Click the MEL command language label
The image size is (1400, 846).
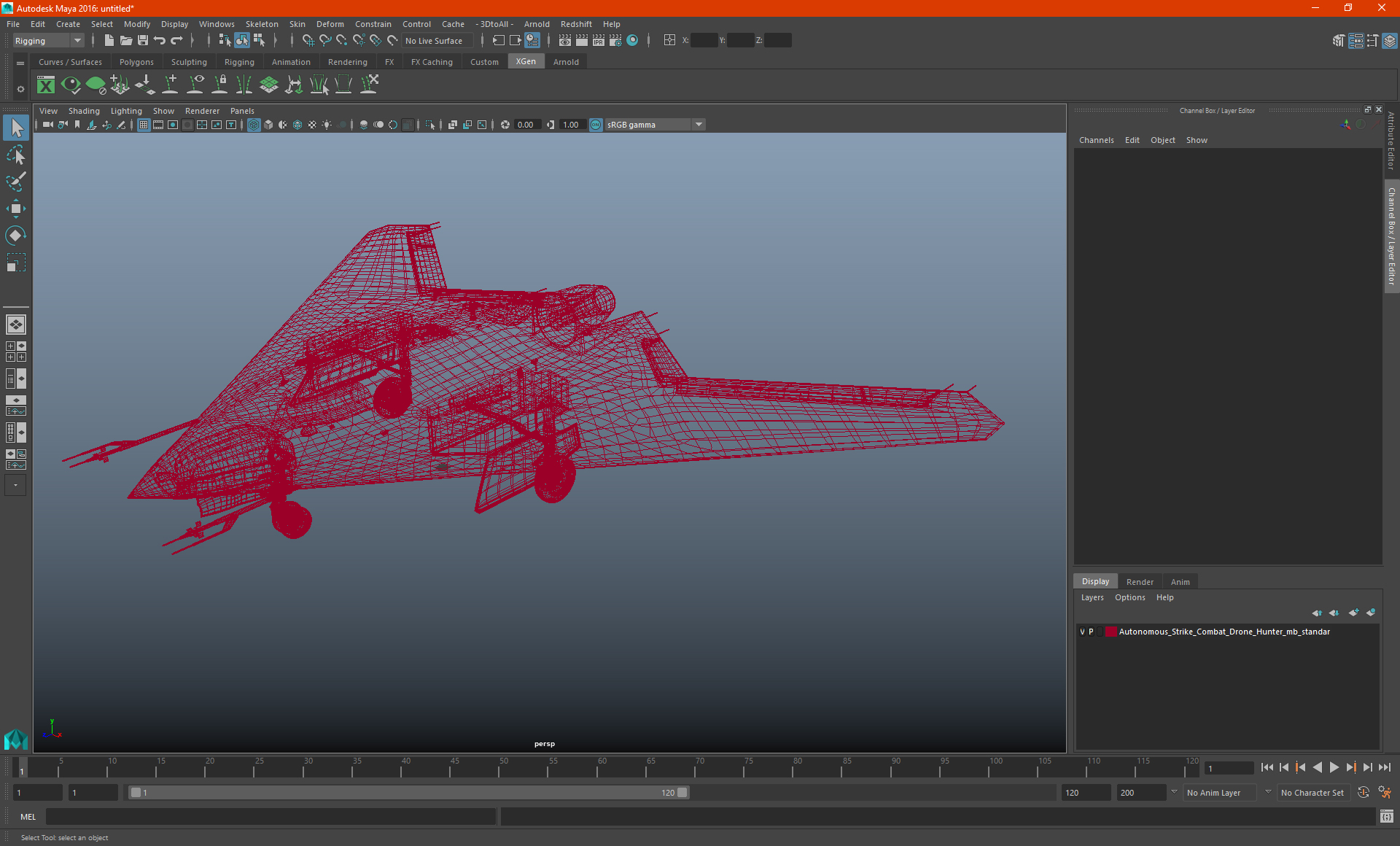click(x=28, y=817)
